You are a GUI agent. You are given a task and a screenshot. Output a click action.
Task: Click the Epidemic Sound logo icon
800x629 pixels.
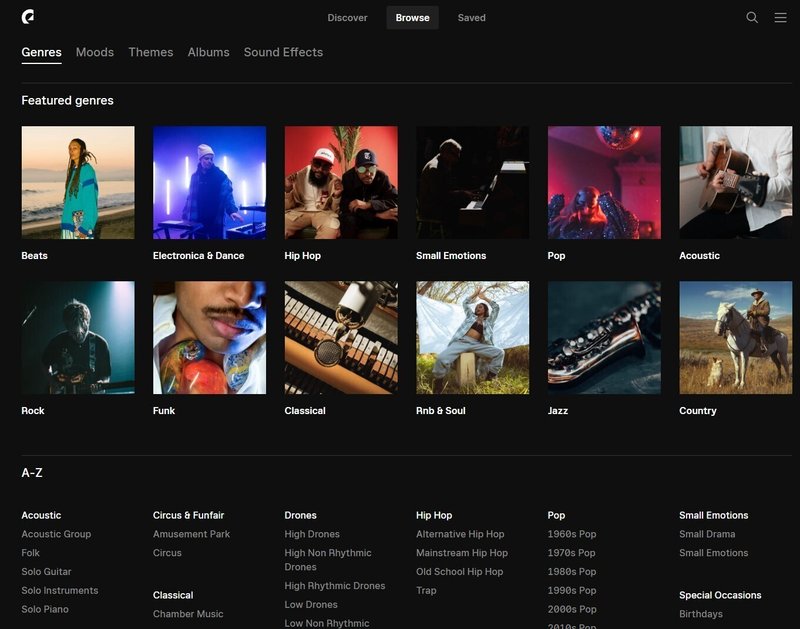pos(28,17)
